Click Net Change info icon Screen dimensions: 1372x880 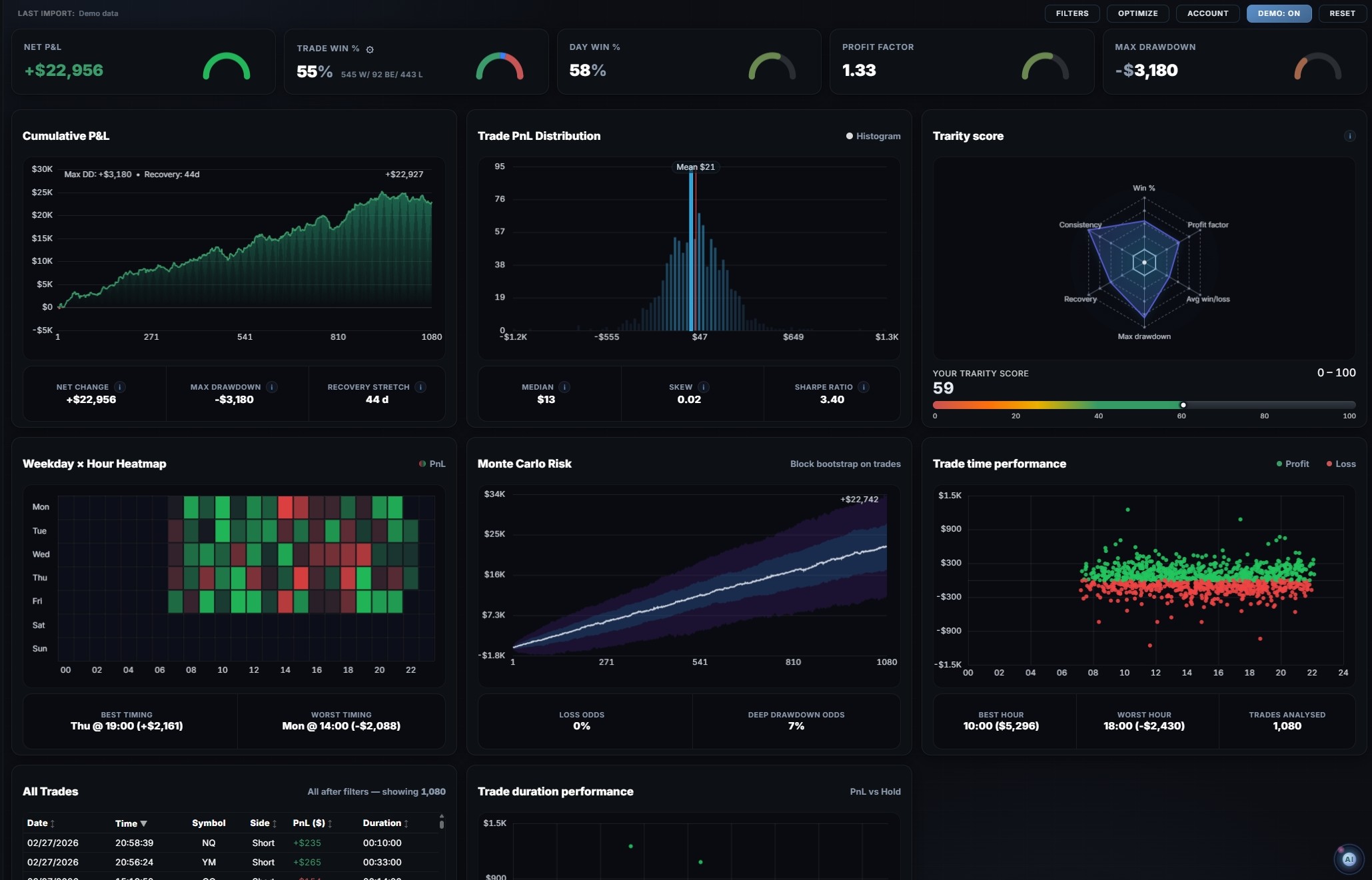[x=119, y=387]
